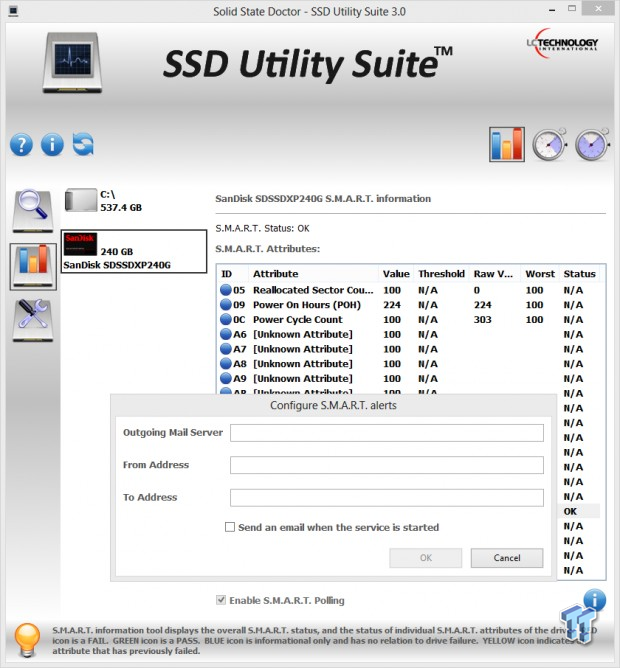Open S.M.A.R.T. bar chart toolbar icon

507,144
